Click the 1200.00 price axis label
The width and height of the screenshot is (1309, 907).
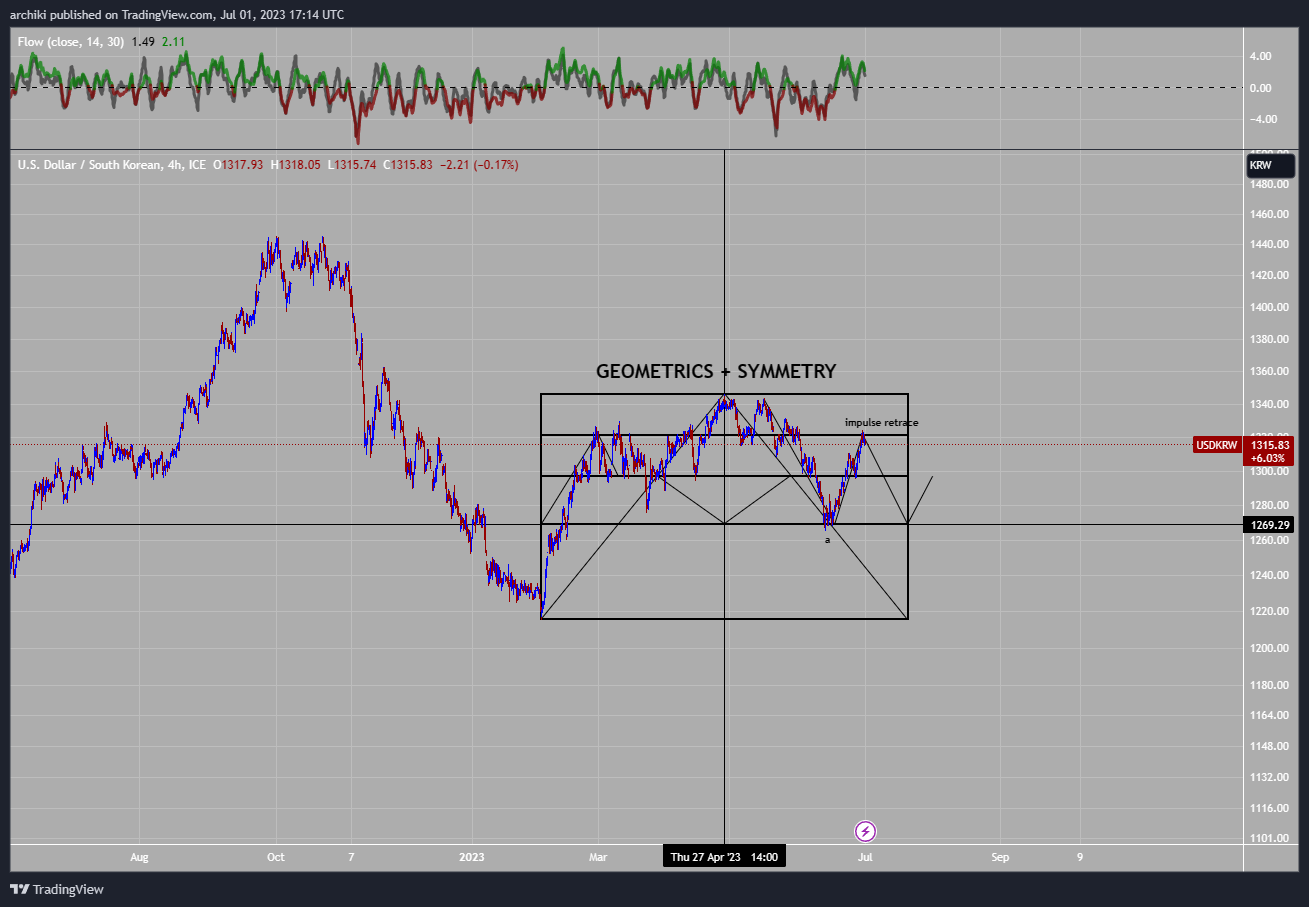coord(1267,648)
